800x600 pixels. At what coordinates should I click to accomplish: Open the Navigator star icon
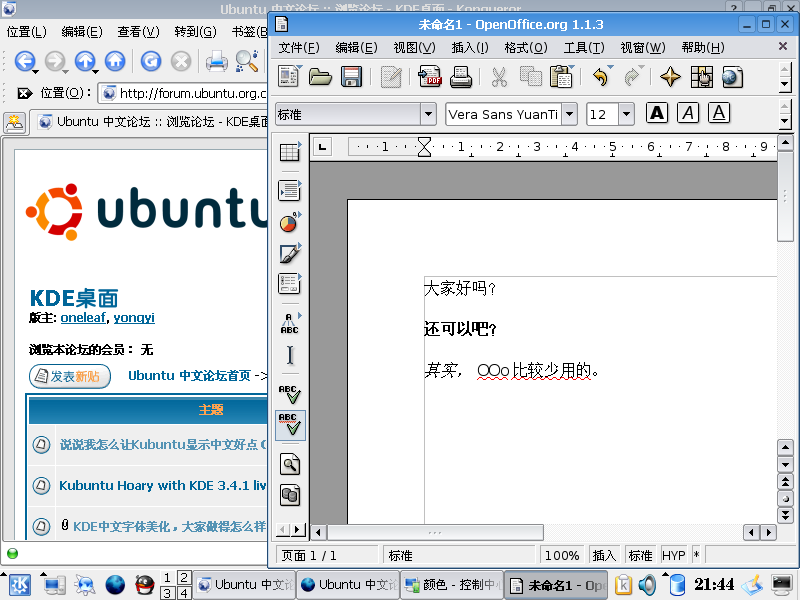670,77
